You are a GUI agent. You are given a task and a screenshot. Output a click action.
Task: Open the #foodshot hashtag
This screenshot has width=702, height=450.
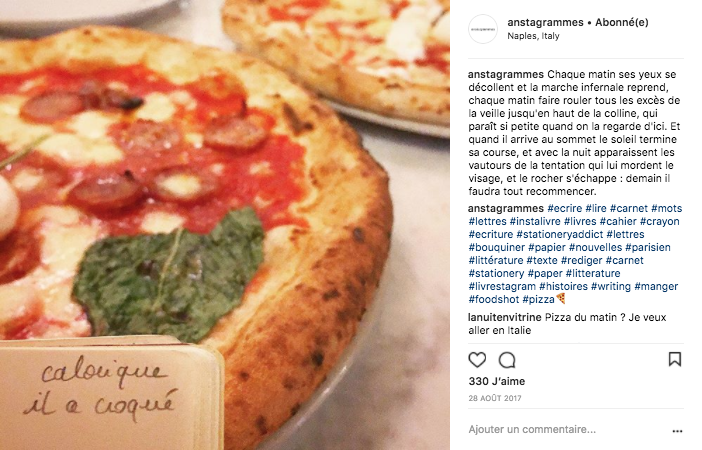pos(494,299)
